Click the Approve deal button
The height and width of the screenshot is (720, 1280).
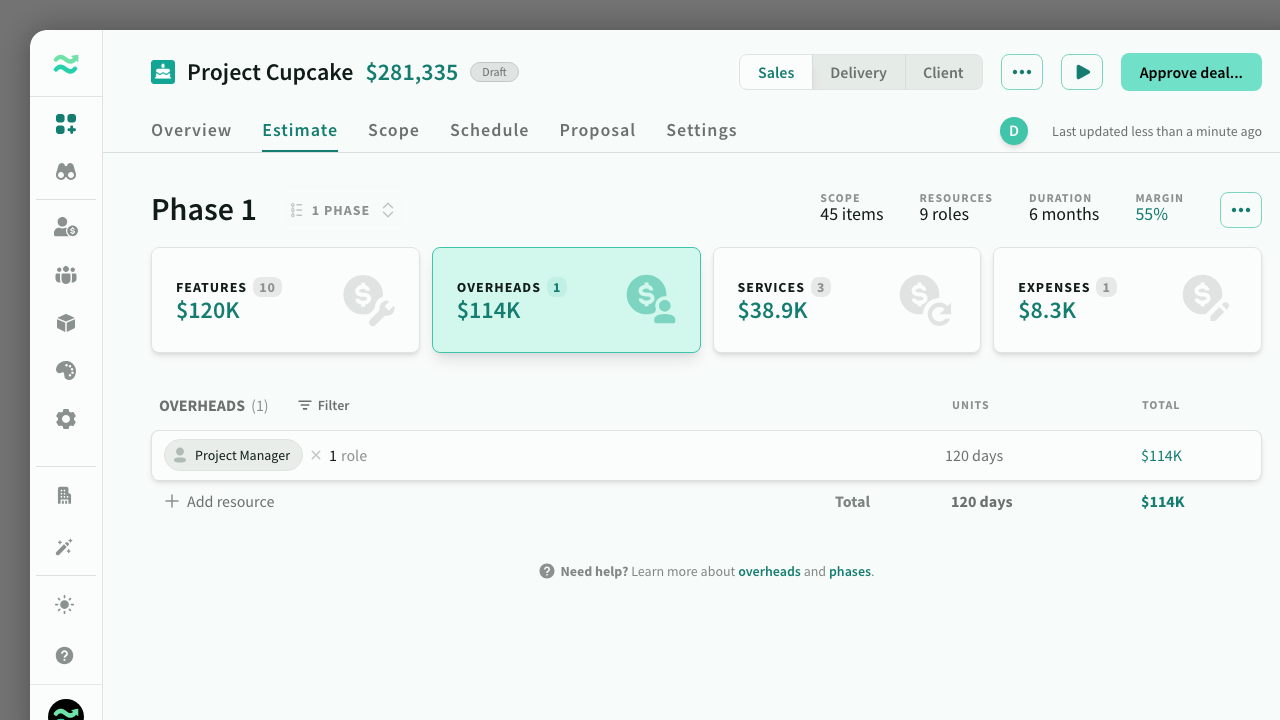pyautogui.click(x=1190, y=73)
